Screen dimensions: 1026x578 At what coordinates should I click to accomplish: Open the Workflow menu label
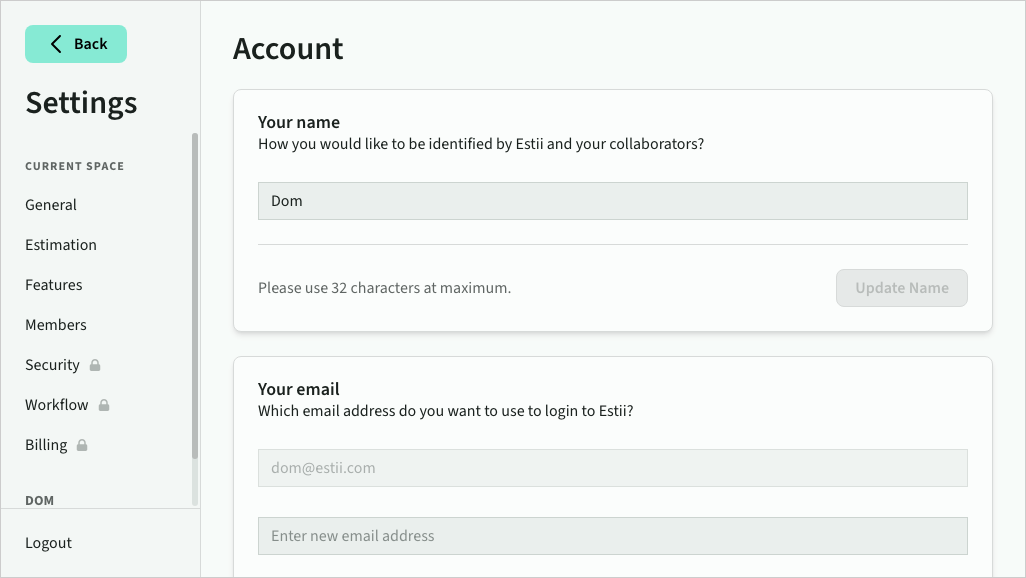pyautogui.click(x=57, y=405)
